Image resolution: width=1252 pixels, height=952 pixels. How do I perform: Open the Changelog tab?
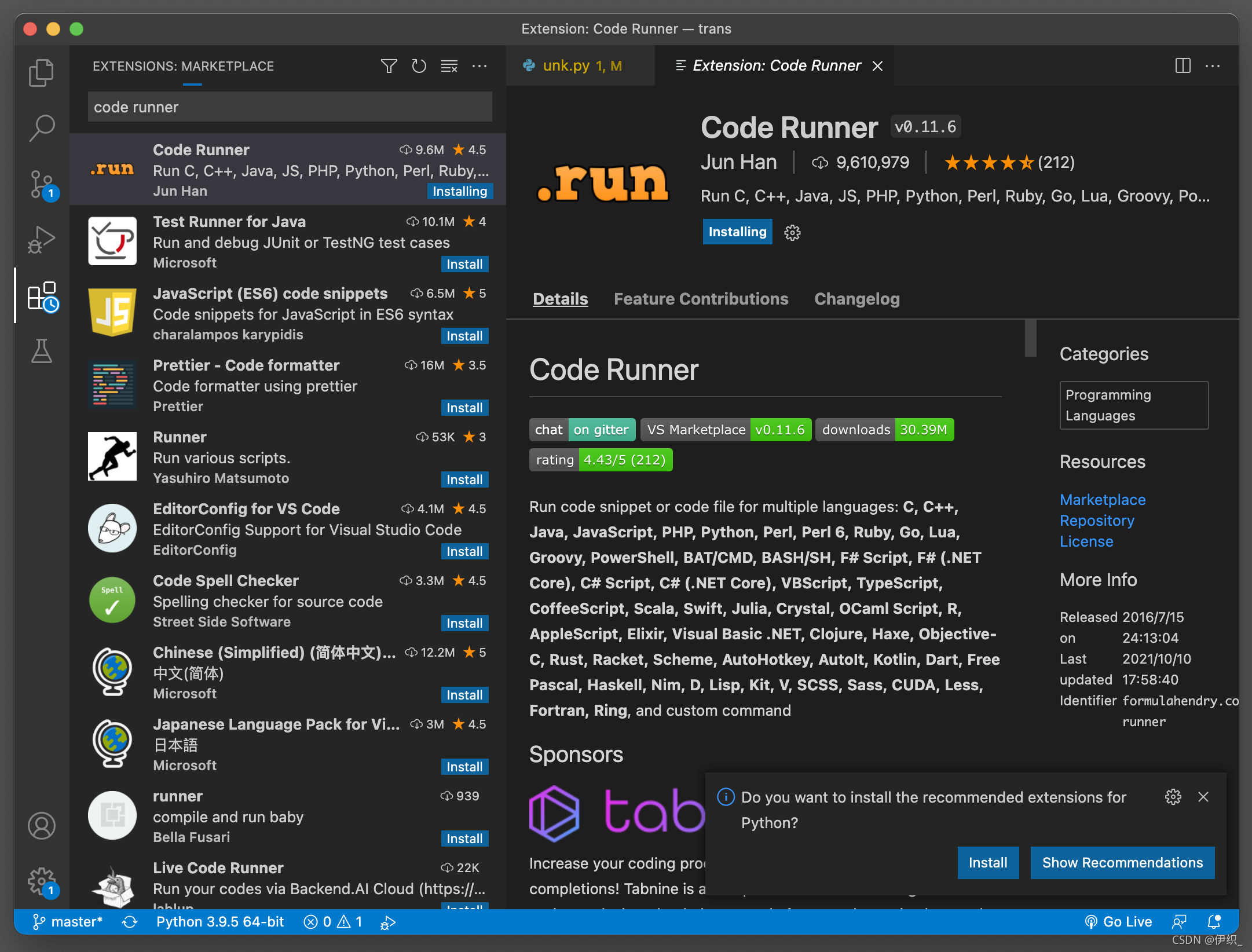(x=857, y=299)
